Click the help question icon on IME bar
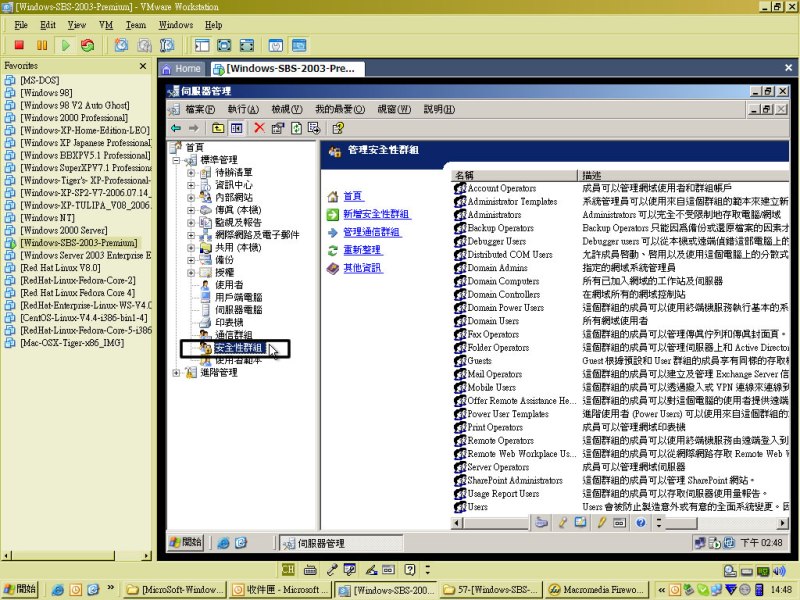This screenshot has width=800, height=600. click(x=410, y=569)
